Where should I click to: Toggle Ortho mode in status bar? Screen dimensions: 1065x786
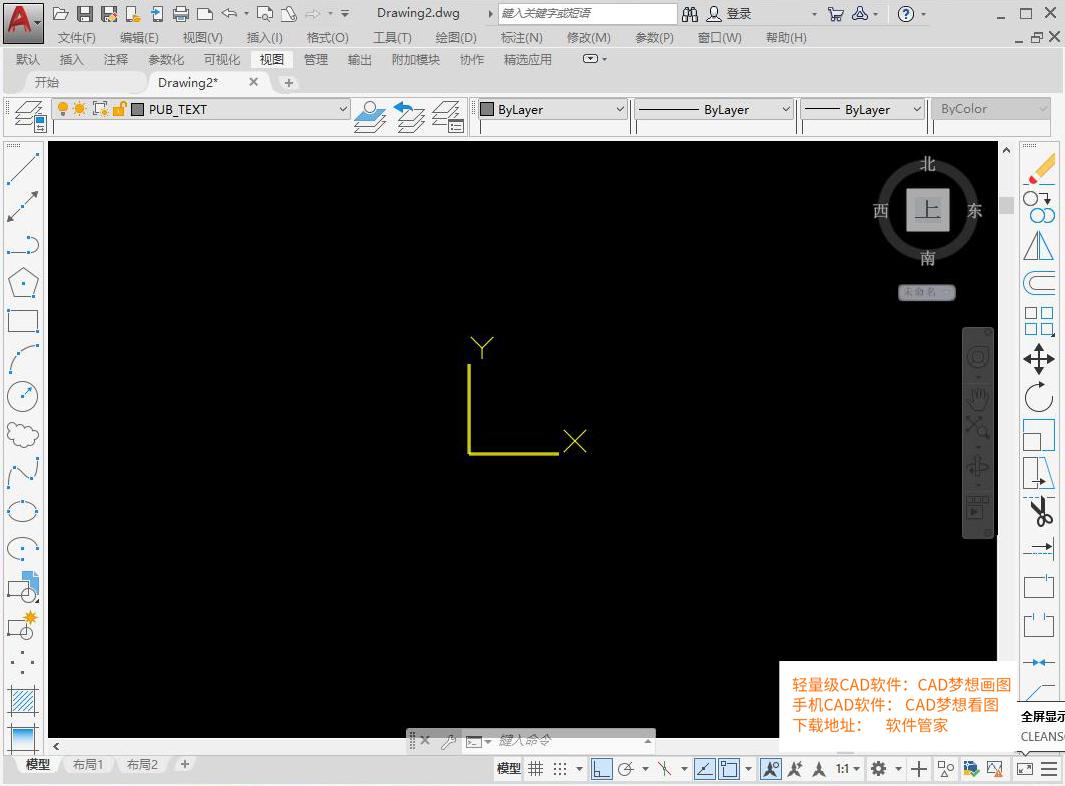coord(602,768)
